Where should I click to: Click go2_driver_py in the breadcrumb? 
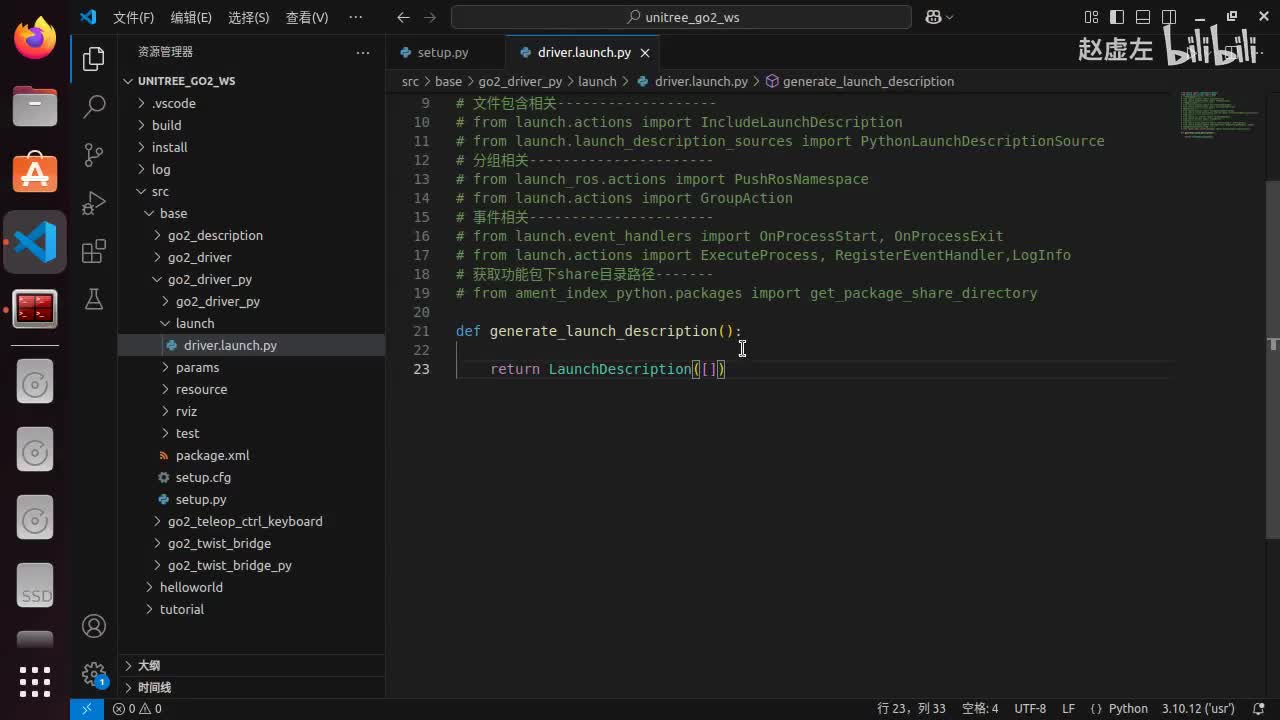pos(520,81)
